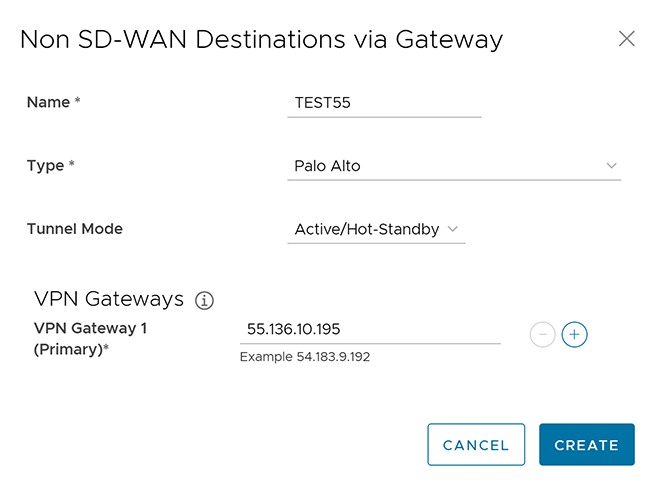648x490 pixels.
Task: Click the Example 54.183.9.192 hint text
Action: (305, 357)
